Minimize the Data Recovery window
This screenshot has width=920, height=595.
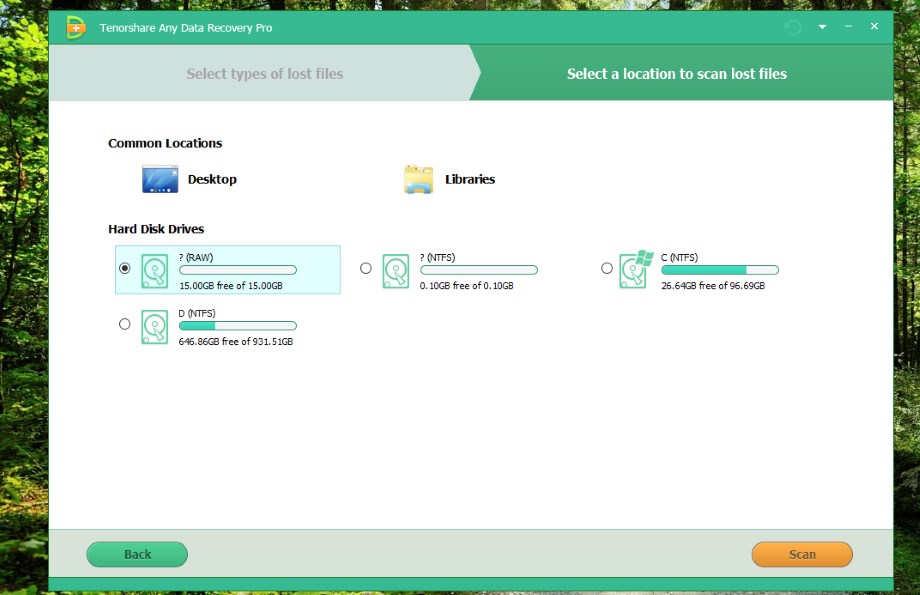pyautogui.click(x=848, y=28)
